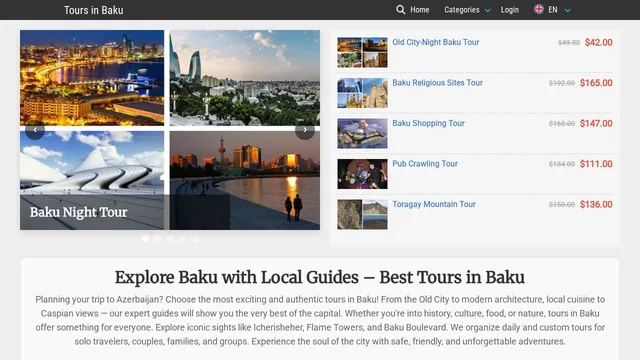This screenshot has width=640, height=360.
Task: Click the crossed-out $49.00 price
Action: point(569,42)
